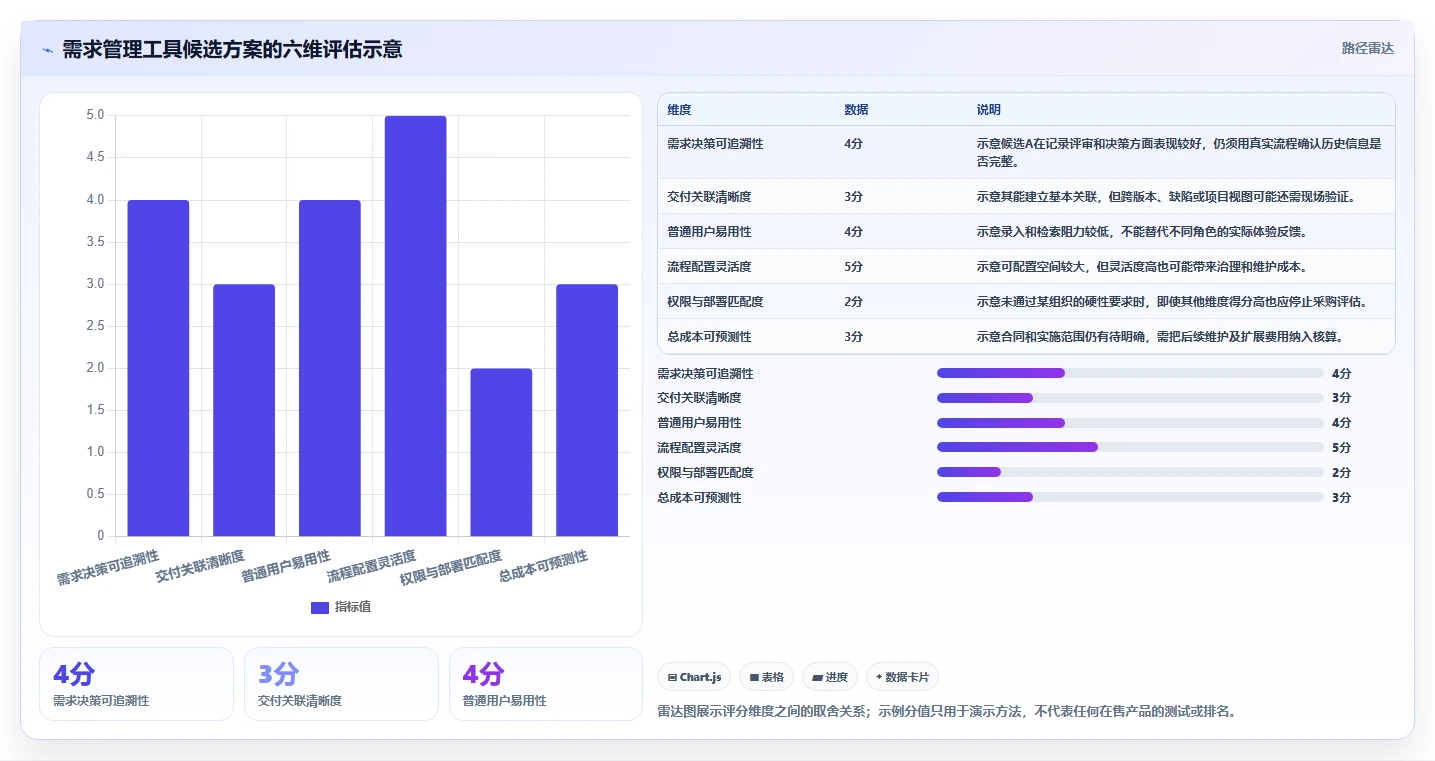This screenshot has width=1435, height=761.
Task: Click the description starting 示意合同和实施范围
Action: pos(1160,337)
